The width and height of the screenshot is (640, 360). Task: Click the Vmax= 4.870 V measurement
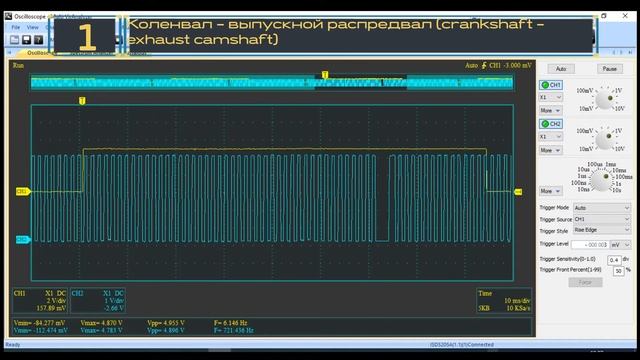click(x=101, y=323)
